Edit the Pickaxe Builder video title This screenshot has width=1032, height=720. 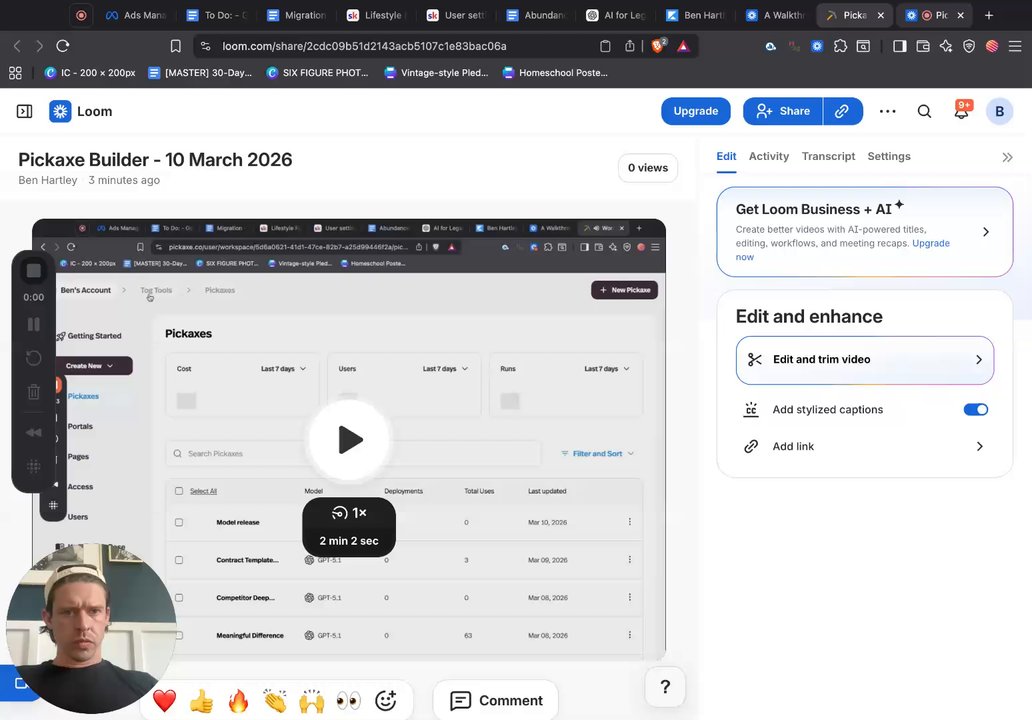[155, 160]
